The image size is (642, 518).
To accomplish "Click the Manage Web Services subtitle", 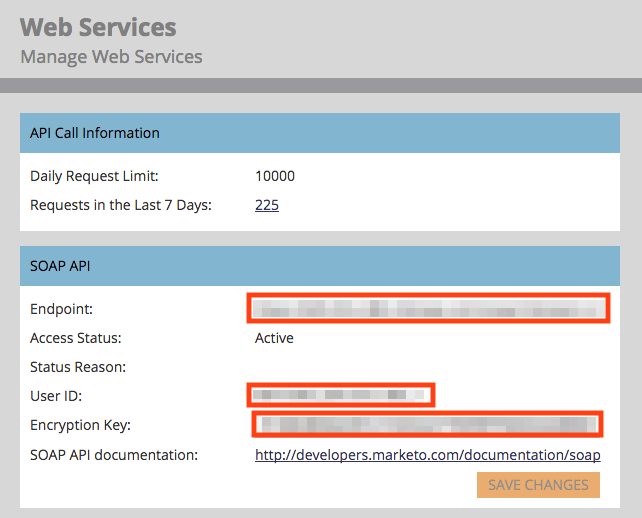I will tap(111, 57).
